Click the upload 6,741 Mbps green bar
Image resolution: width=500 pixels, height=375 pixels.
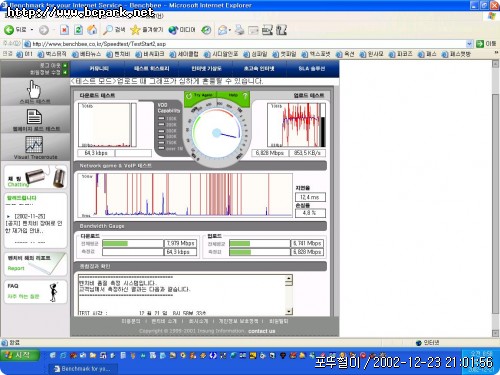(x=240, y=244)
